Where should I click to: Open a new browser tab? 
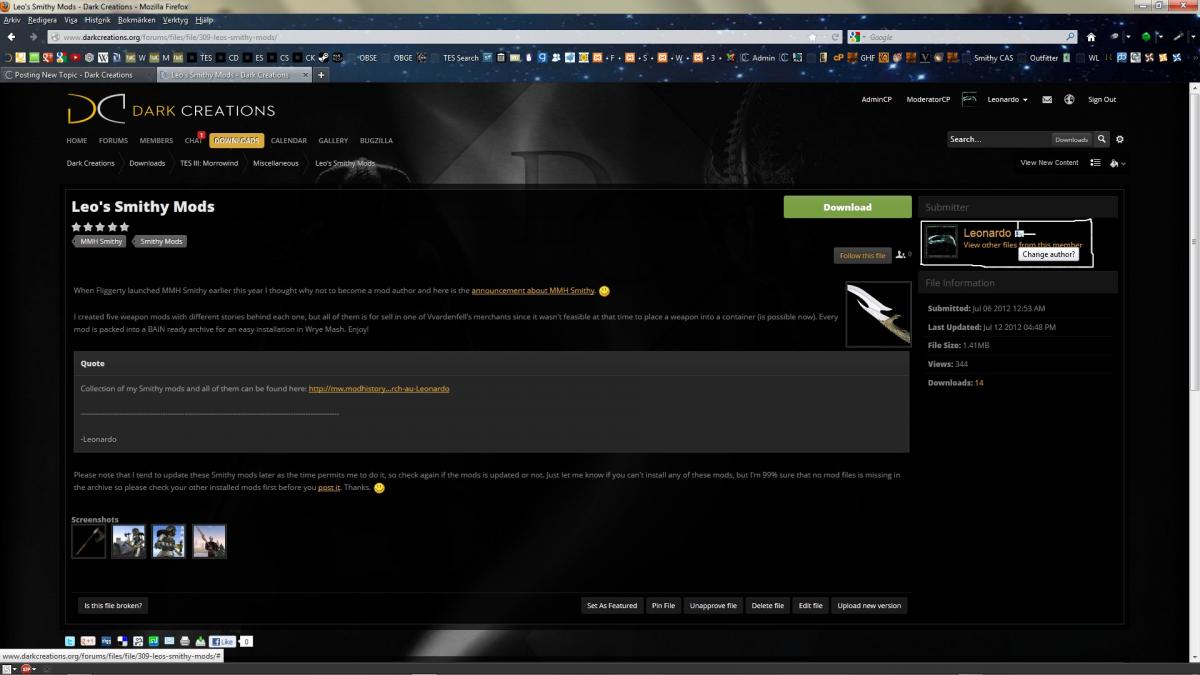tap(322, 75)
